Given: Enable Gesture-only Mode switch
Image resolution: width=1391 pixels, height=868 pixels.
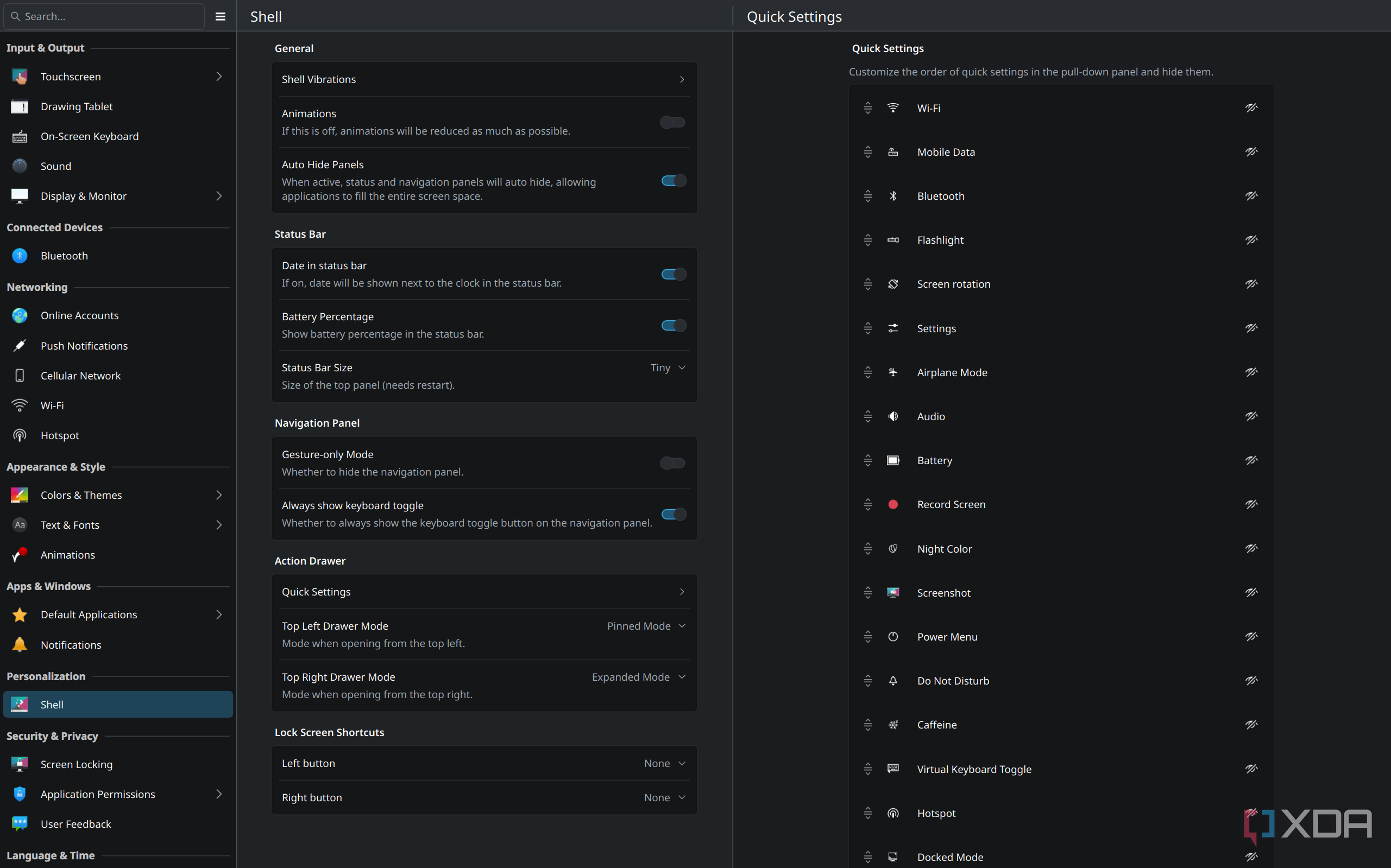Looking at the screenshot, I should pyautogui.click(x=673, y=462).
